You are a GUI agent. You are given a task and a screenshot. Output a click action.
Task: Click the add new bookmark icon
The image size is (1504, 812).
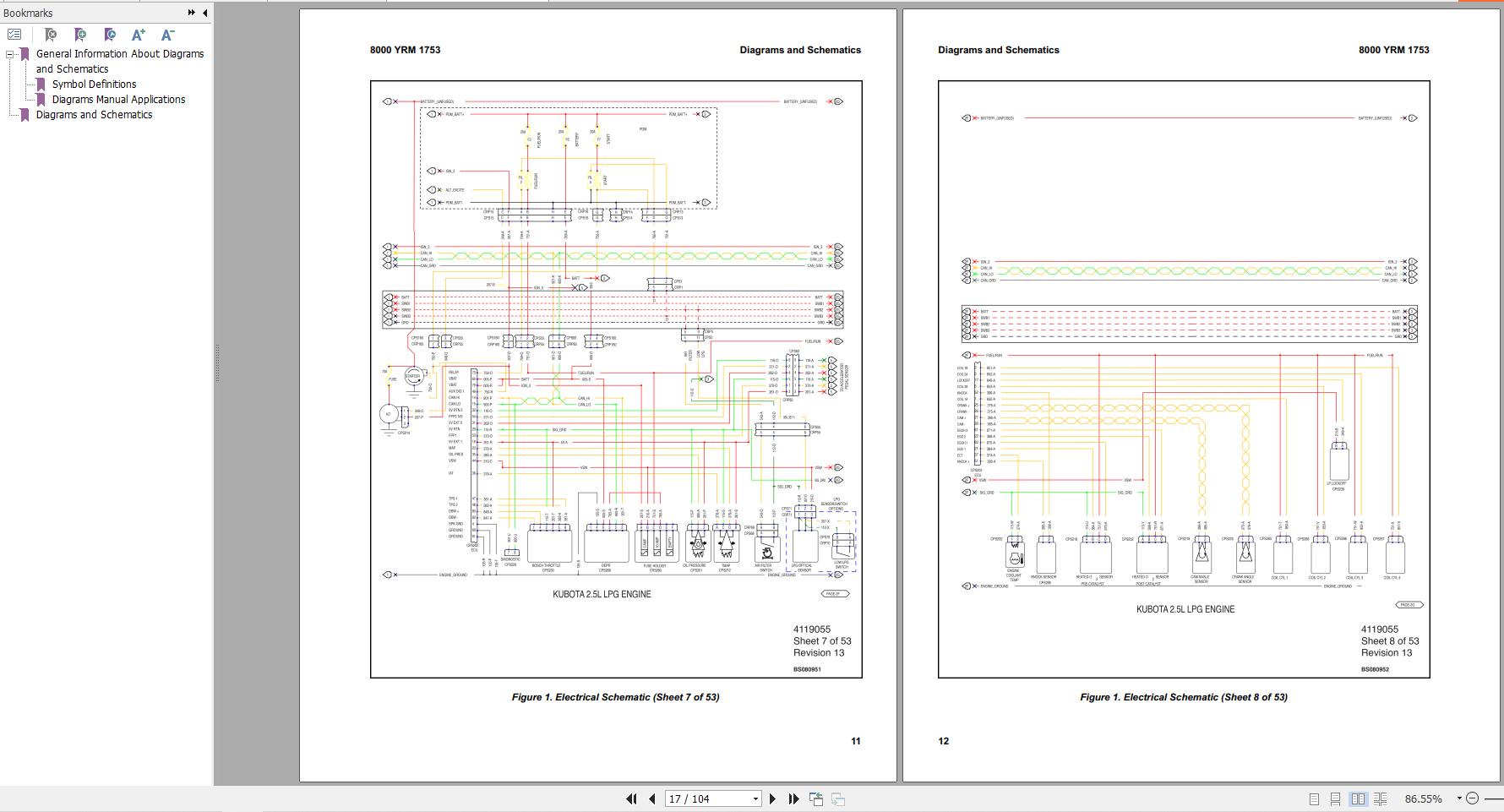pos(79,35)
